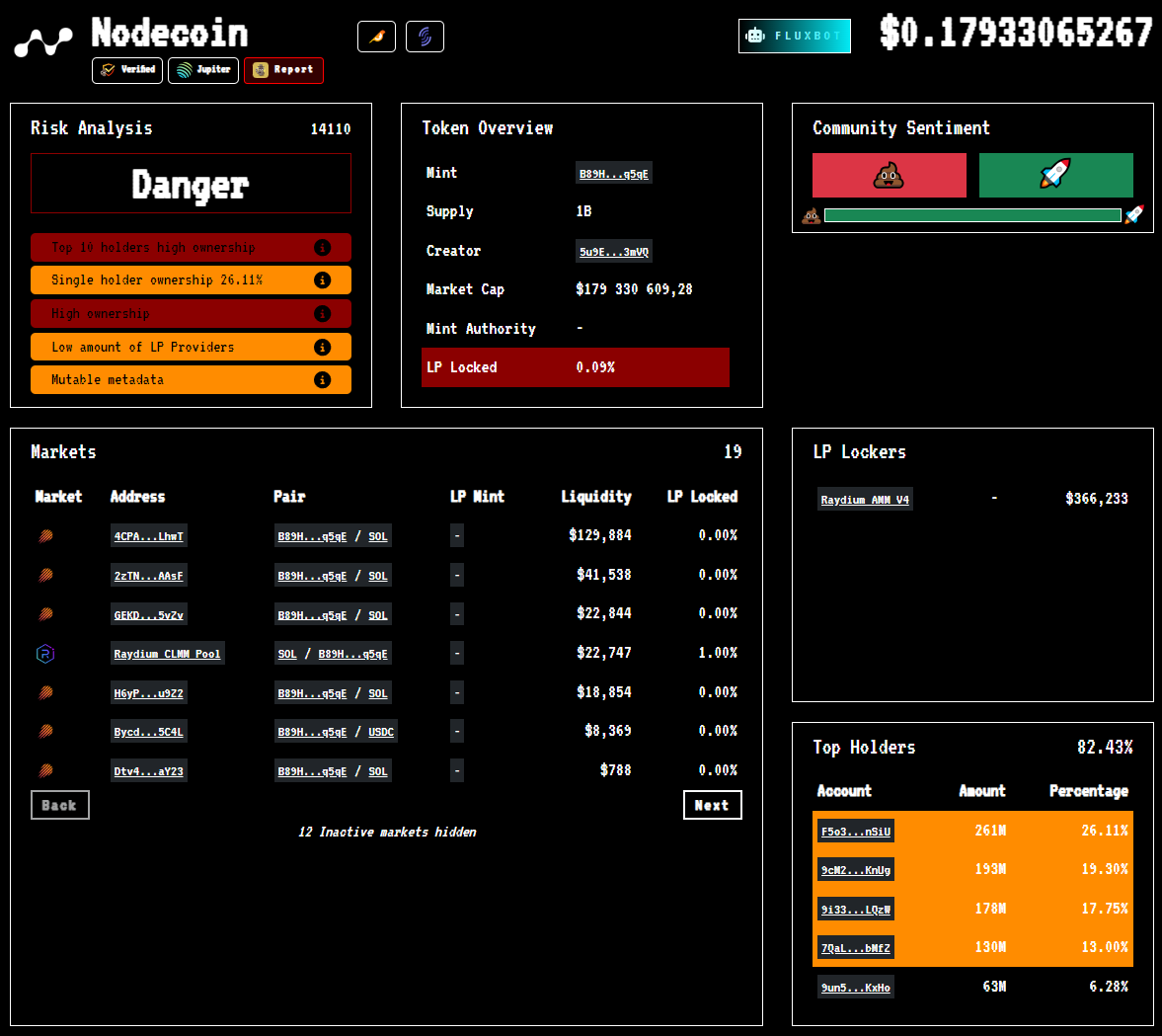
Task: Click the Jupiter badge
Action: pos(203,70)
